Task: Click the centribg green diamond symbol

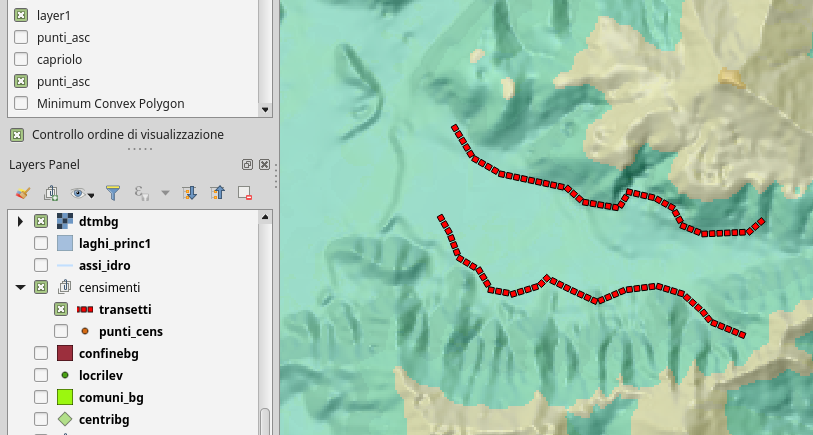Action: (x=65, y=419)
